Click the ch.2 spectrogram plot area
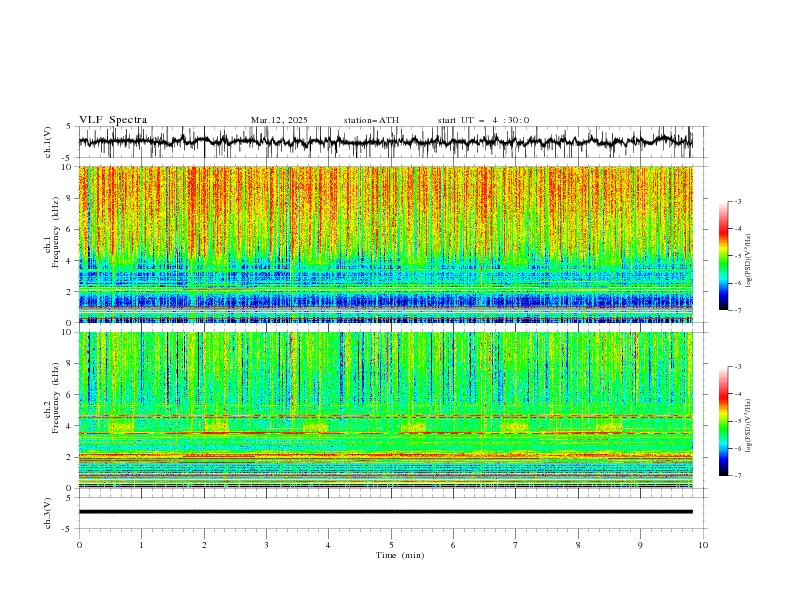Viewport: 792px width, 612px height. pyautogui.click(x=386, y=410)
